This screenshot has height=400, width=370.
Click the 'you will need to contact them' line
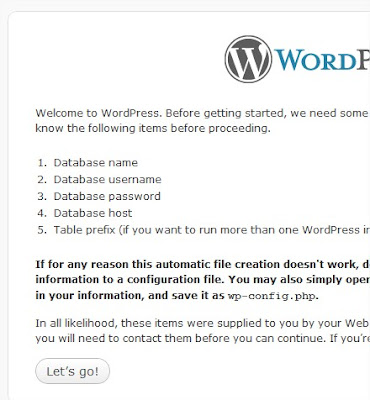(203, 338)
